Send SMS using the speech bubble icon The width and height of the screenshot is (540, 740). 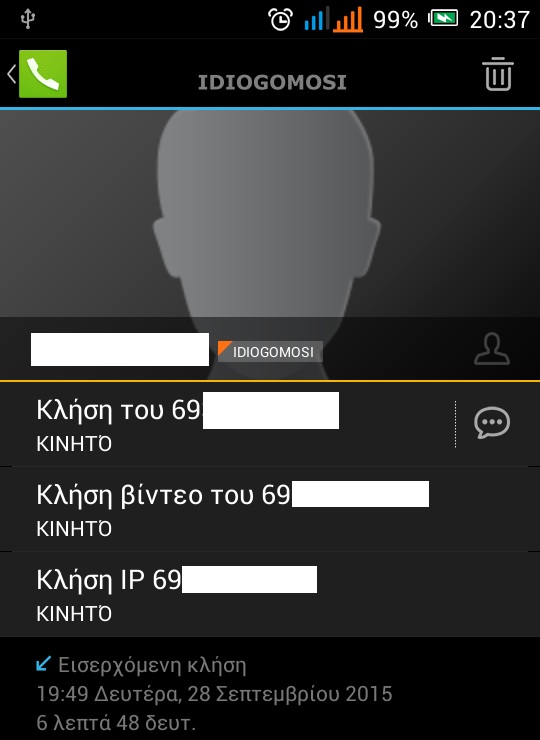point(492,423)
